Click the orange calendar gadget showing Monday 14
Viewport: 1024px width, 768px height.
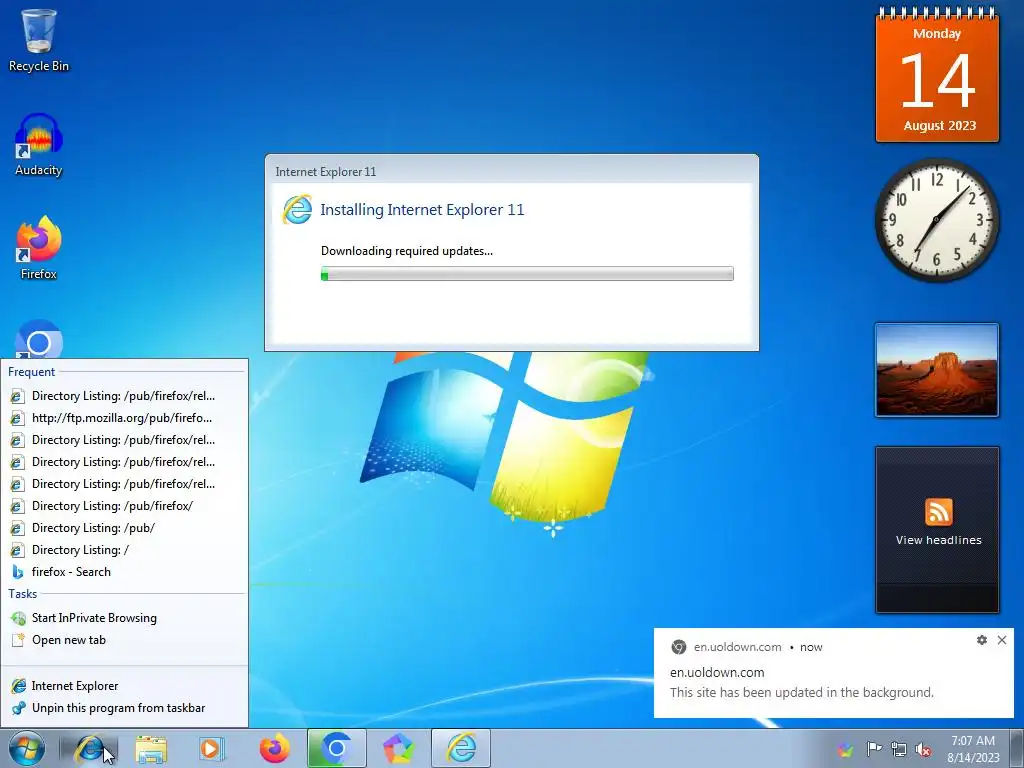tap(937, 74)
